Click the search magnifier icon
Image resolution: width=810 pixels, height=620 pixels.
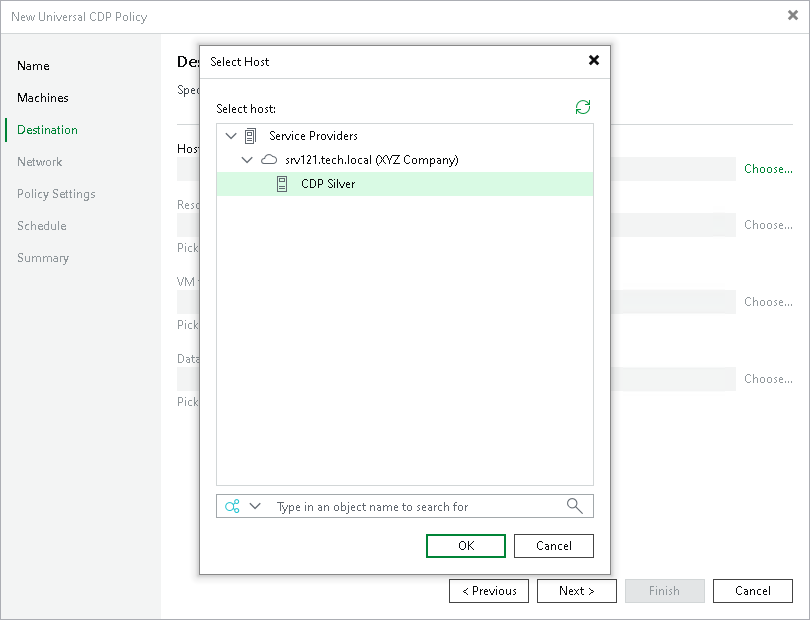tap(574, 505)
